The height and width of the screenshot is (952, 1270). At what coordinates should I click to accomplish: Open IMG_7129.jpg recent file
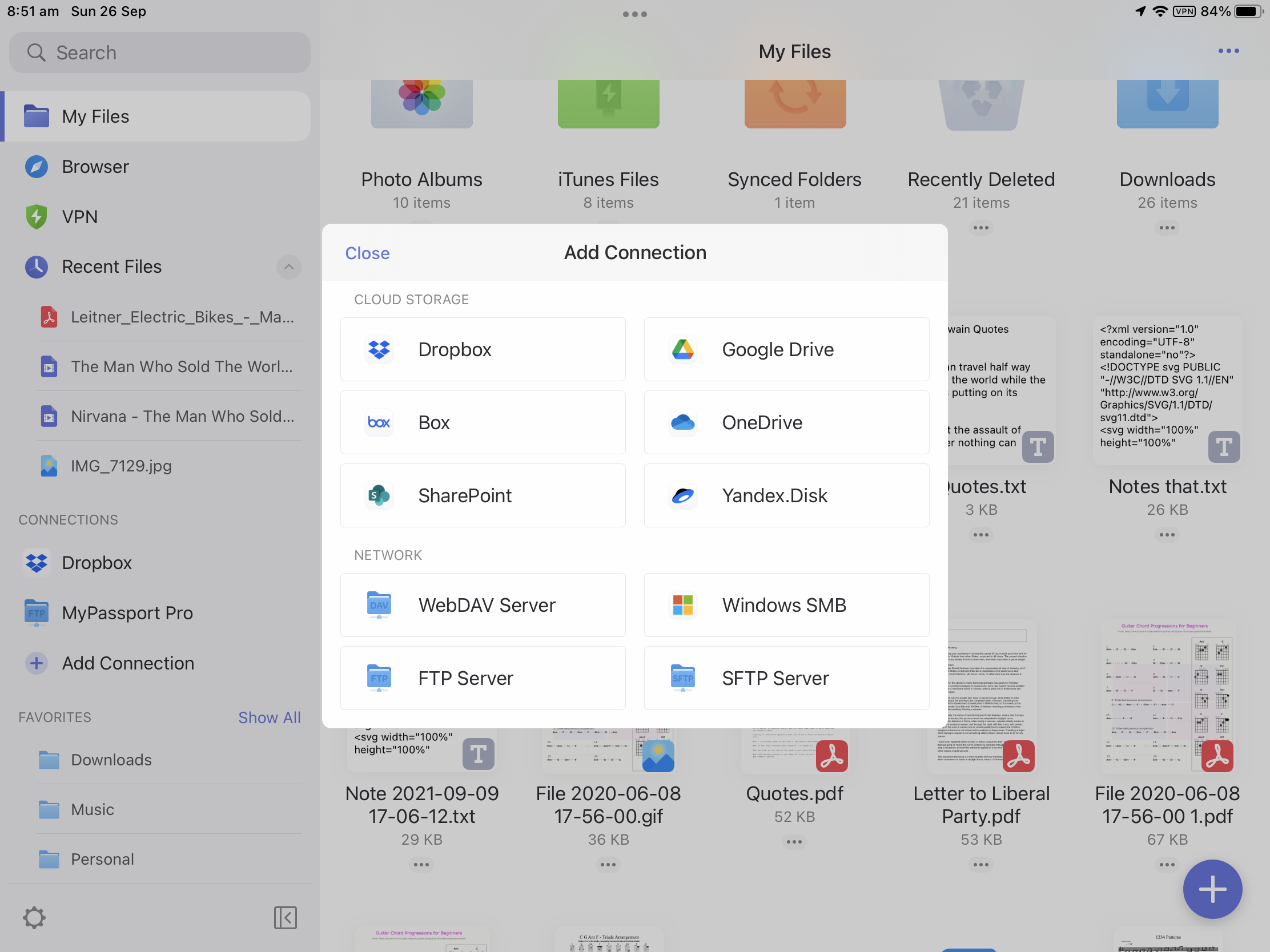click(x=169, y=466)
